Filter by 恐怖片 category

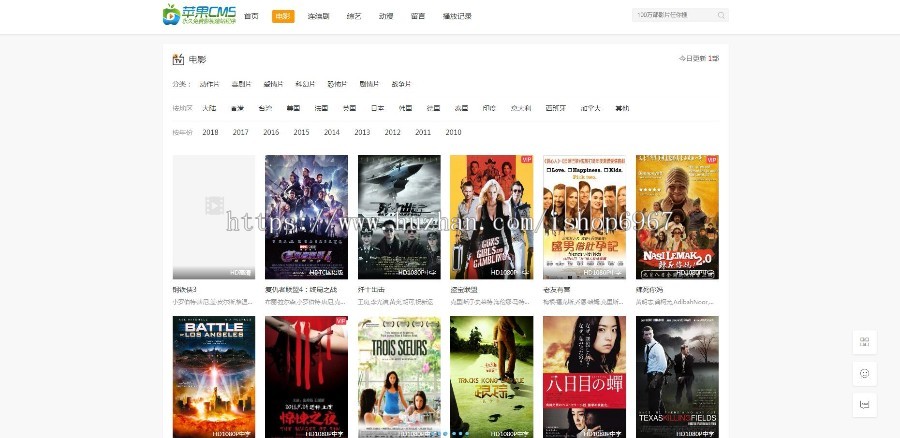pos(337,84)
